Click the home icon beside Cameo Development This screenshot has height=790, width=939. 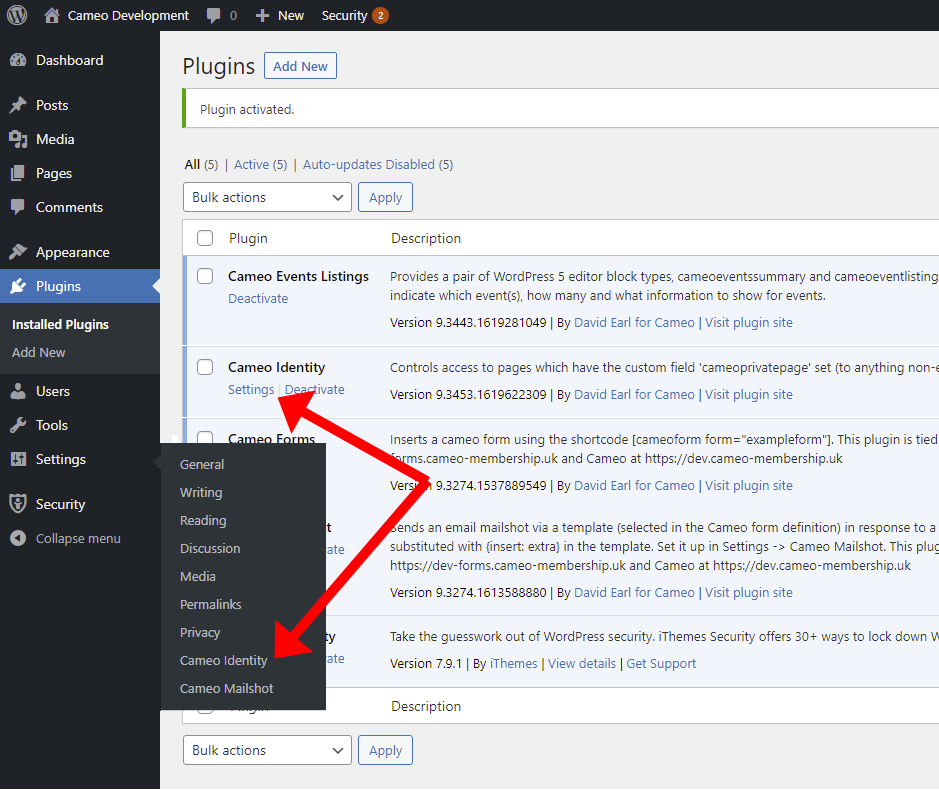pyautogui.click(x=52, y=15)
